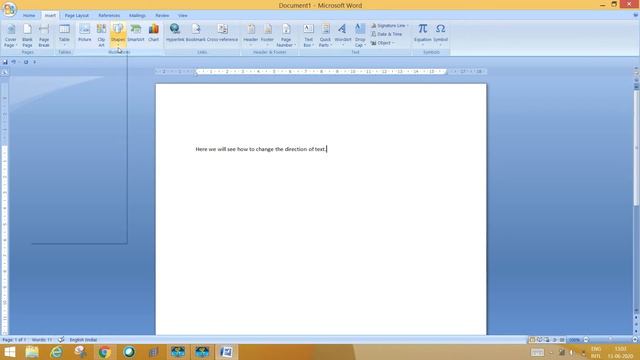Image resolution: width=640 pixels, height=360 pixels.
Task: Click Redo in Quick Access Toolbar
Action: point(26,62)
